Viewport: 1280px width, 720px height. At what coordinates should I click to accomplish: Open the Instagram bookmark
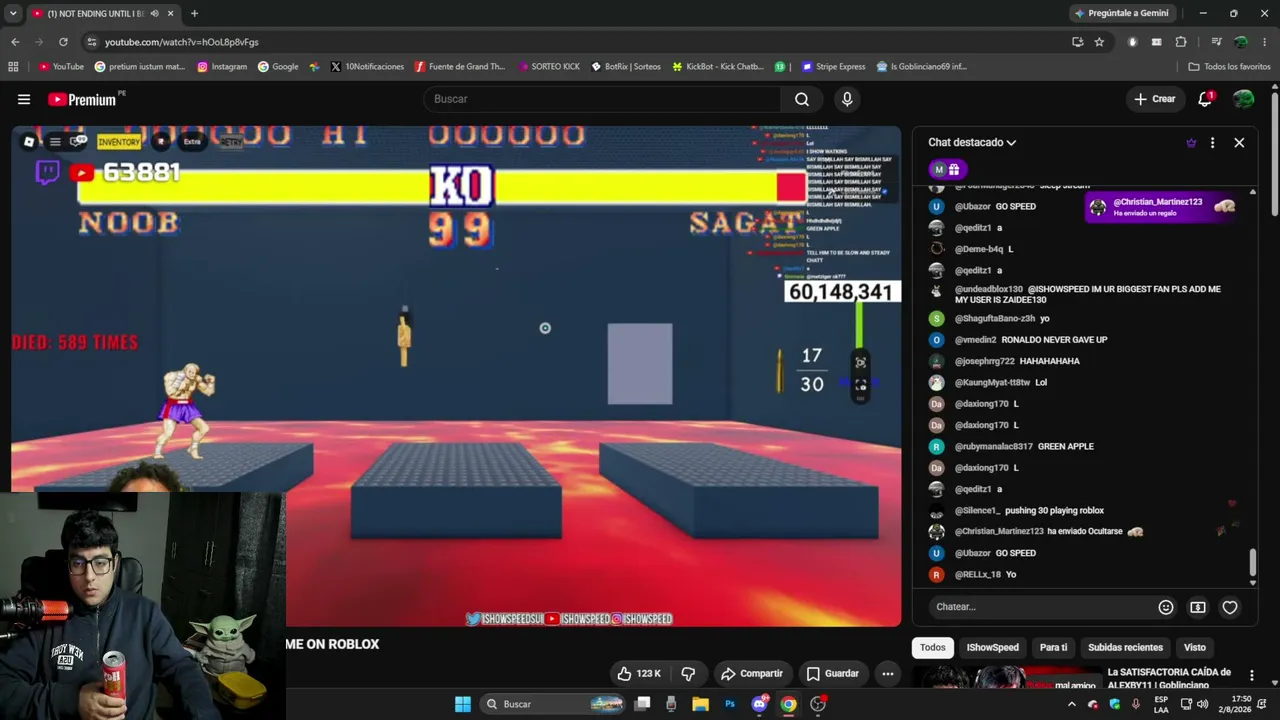(222, 67)
